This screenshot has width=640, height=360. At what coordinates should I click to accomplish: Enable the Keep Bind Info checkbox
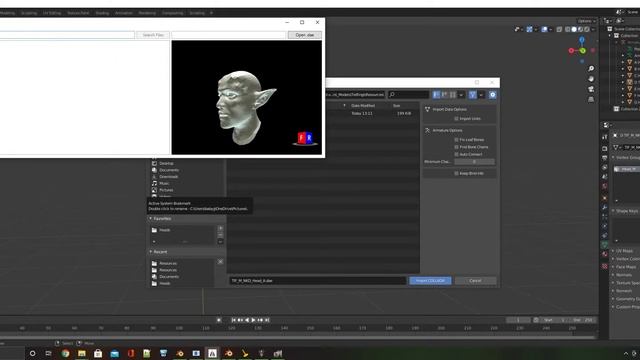[x=456, y=173]
